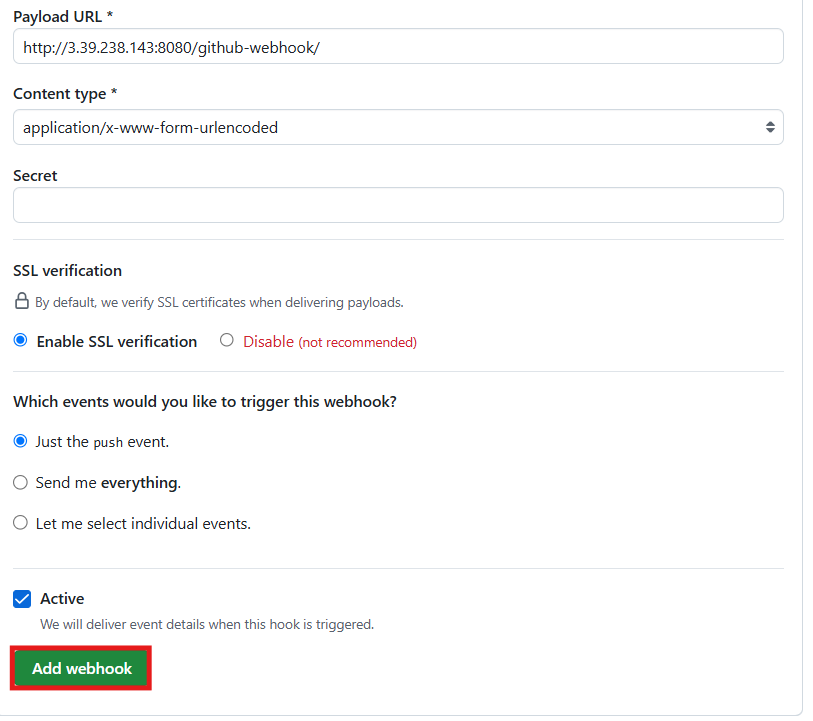Click the Add webhook button
The height and width of the screenshot is (721, 813).
pos(81,668)
